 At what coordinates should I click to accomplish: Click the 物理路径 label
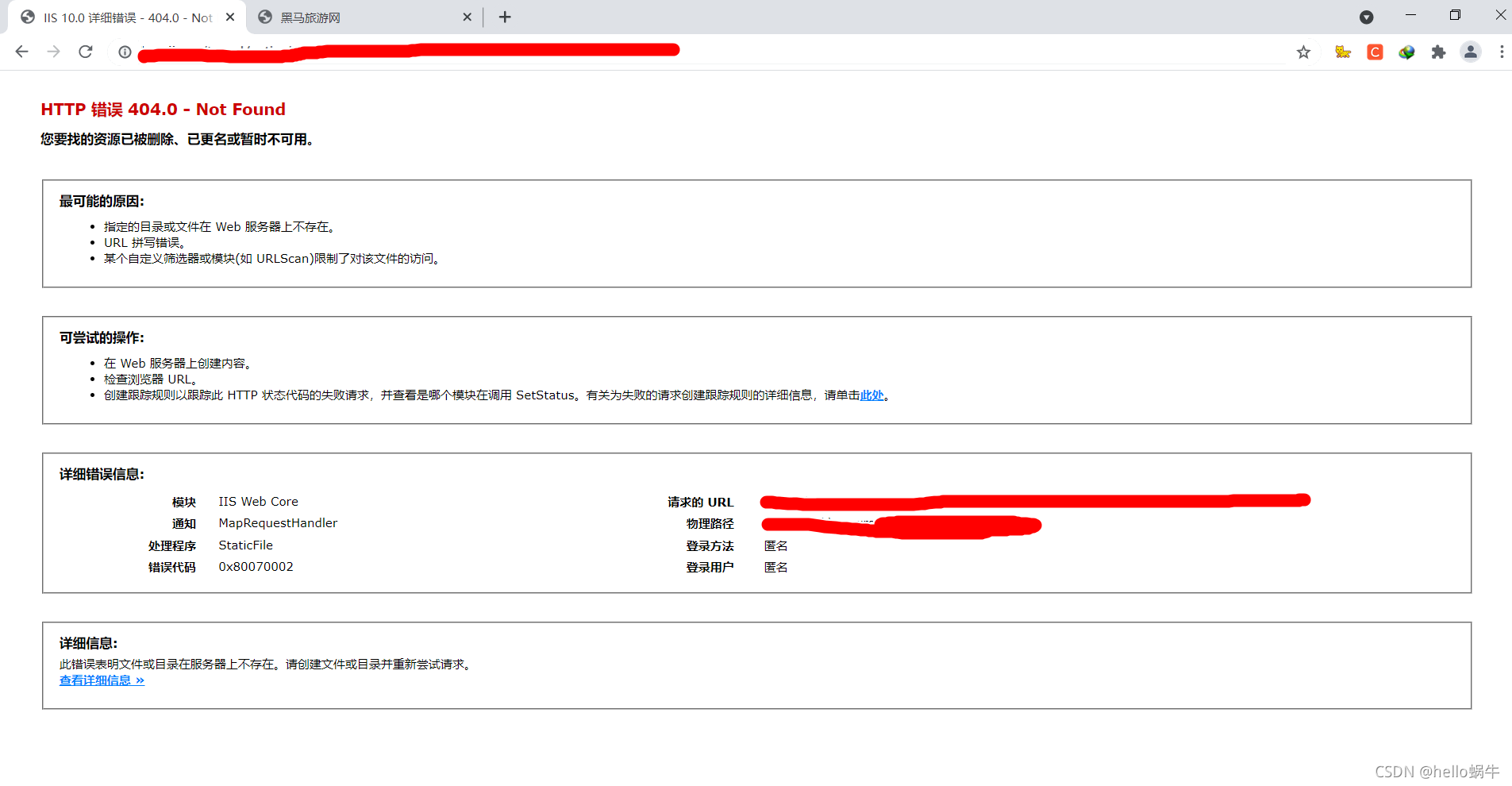point(710,524)
